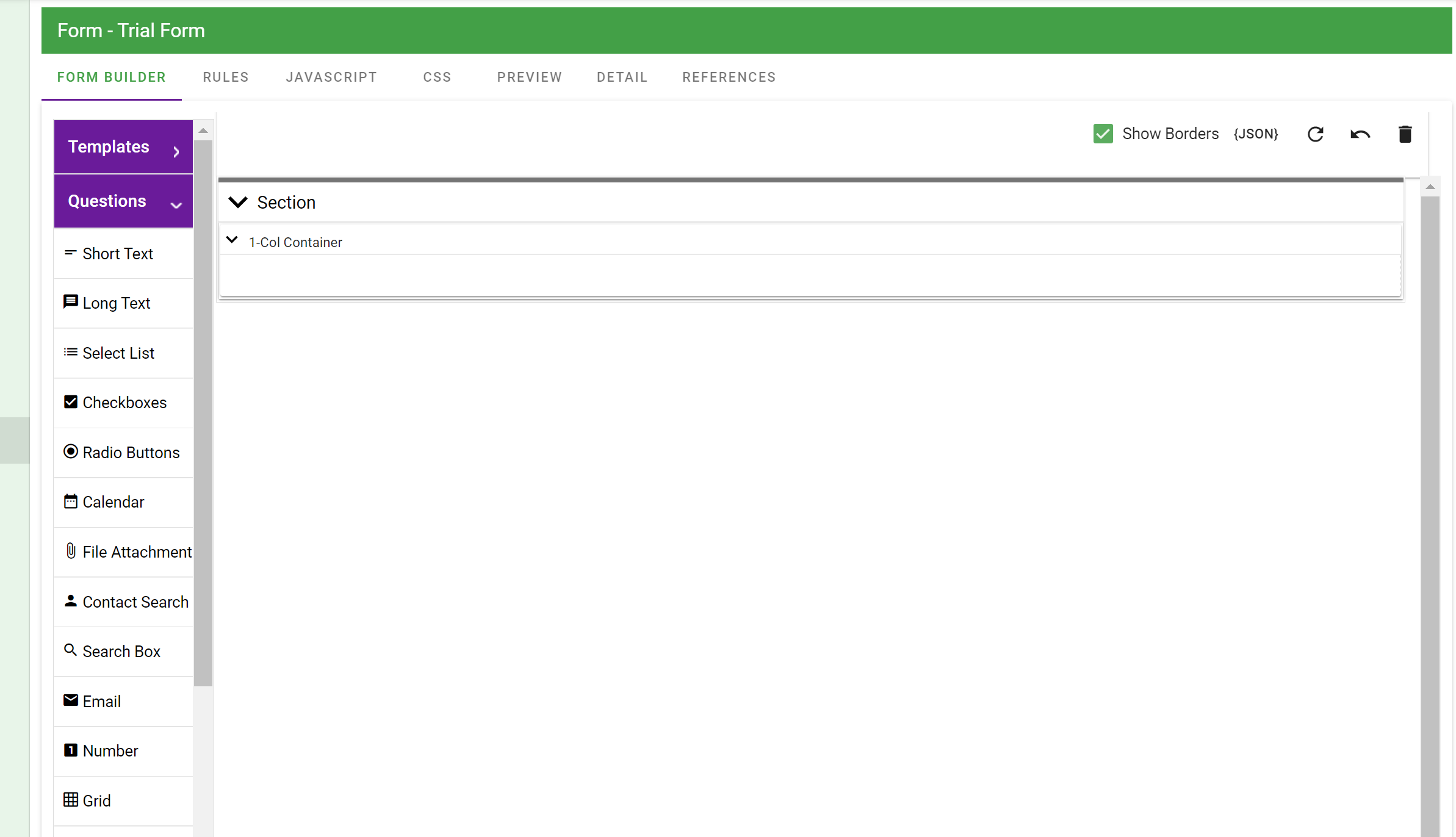The image size is (1456, 837).
Task: Open the Preview tab
Action: (x=529, y=77)
